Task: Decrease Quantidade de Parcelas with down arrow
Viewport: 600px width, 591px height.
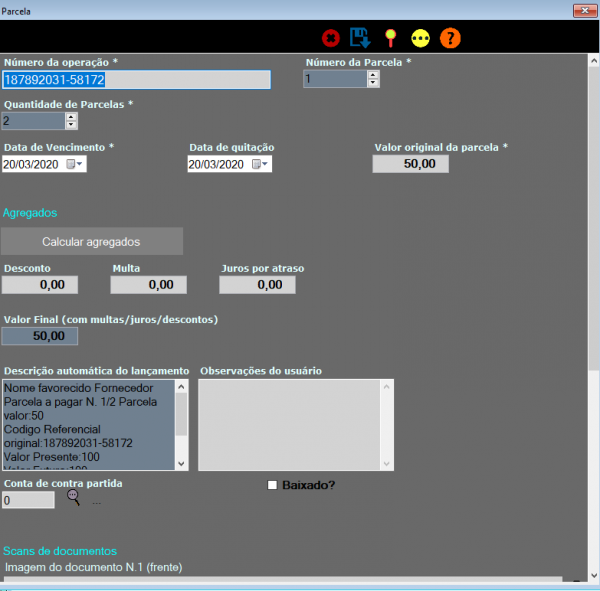Action: tap(71, 125)
